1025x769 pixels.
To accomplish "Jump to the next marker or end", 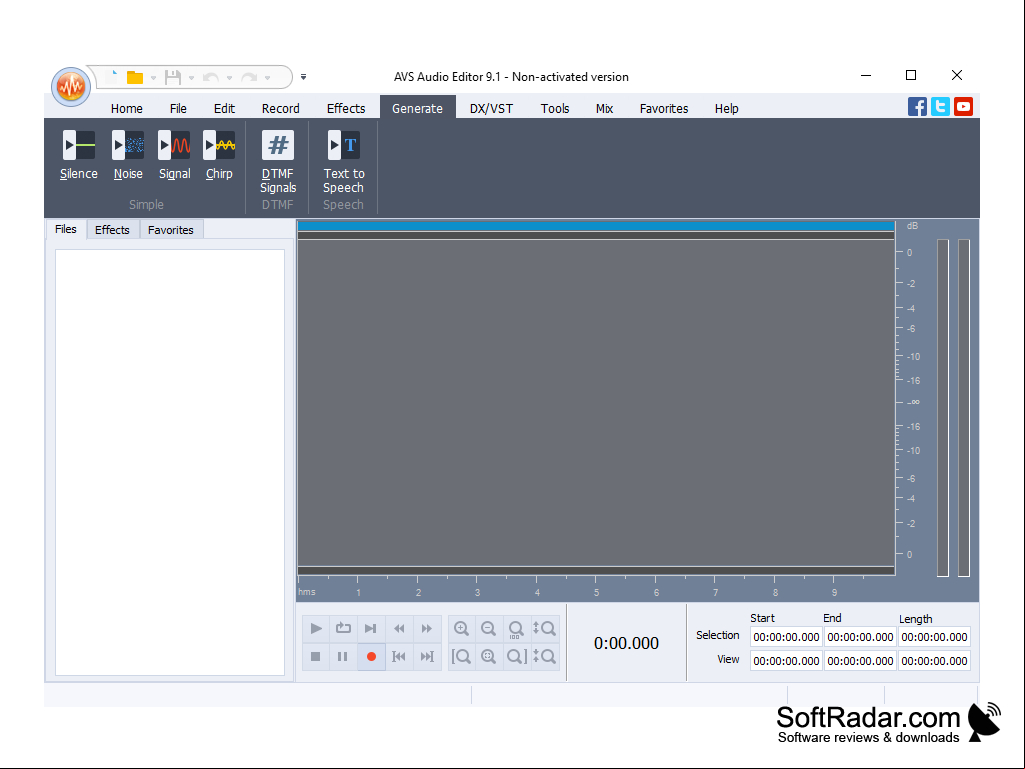I will click(x=427, y=657).
